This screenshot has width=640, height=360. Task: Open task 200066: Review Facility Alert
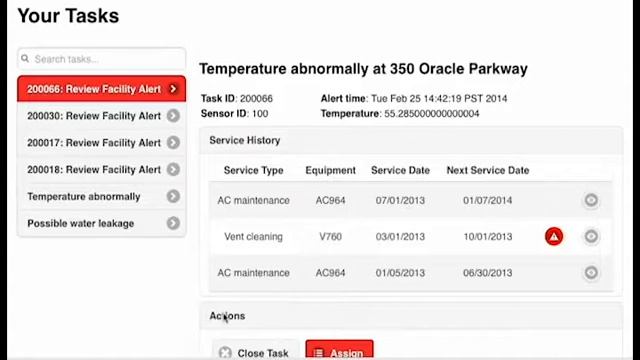(x=102, y=89)
